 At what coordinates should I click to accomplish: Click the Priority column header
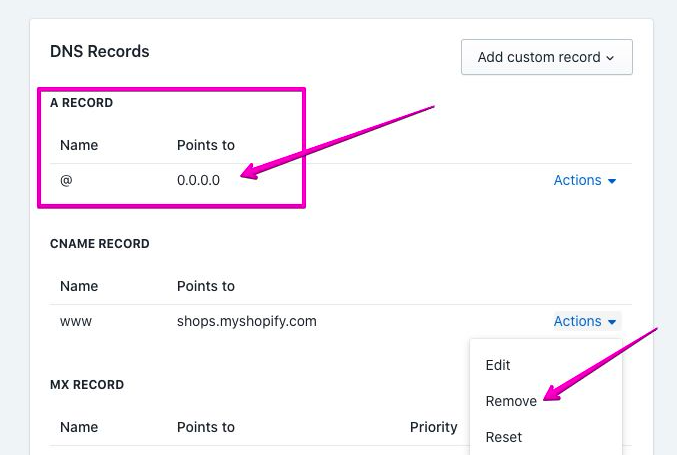(433, 427)
